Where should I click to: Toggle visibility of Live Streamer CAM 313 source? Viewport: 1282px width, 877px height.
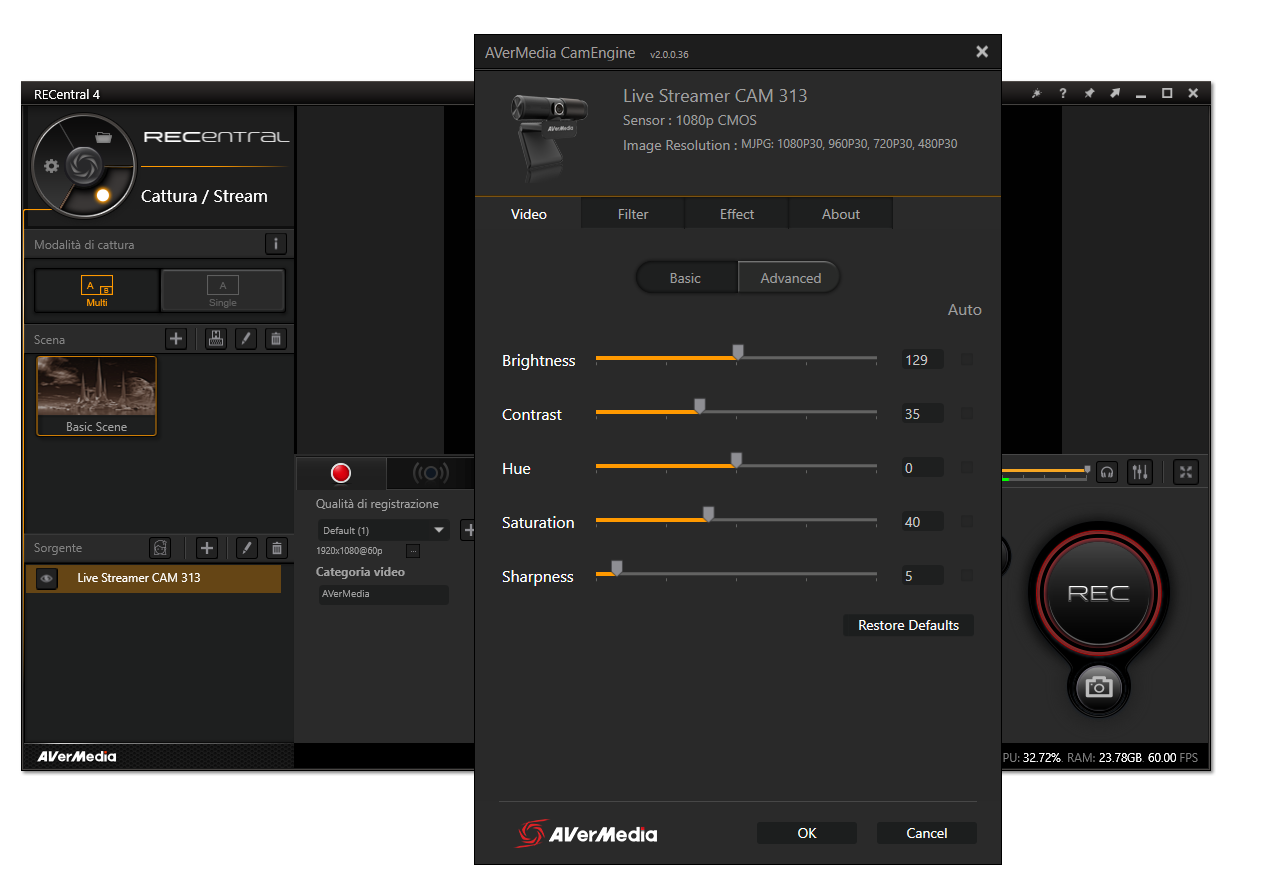point(47,578)
